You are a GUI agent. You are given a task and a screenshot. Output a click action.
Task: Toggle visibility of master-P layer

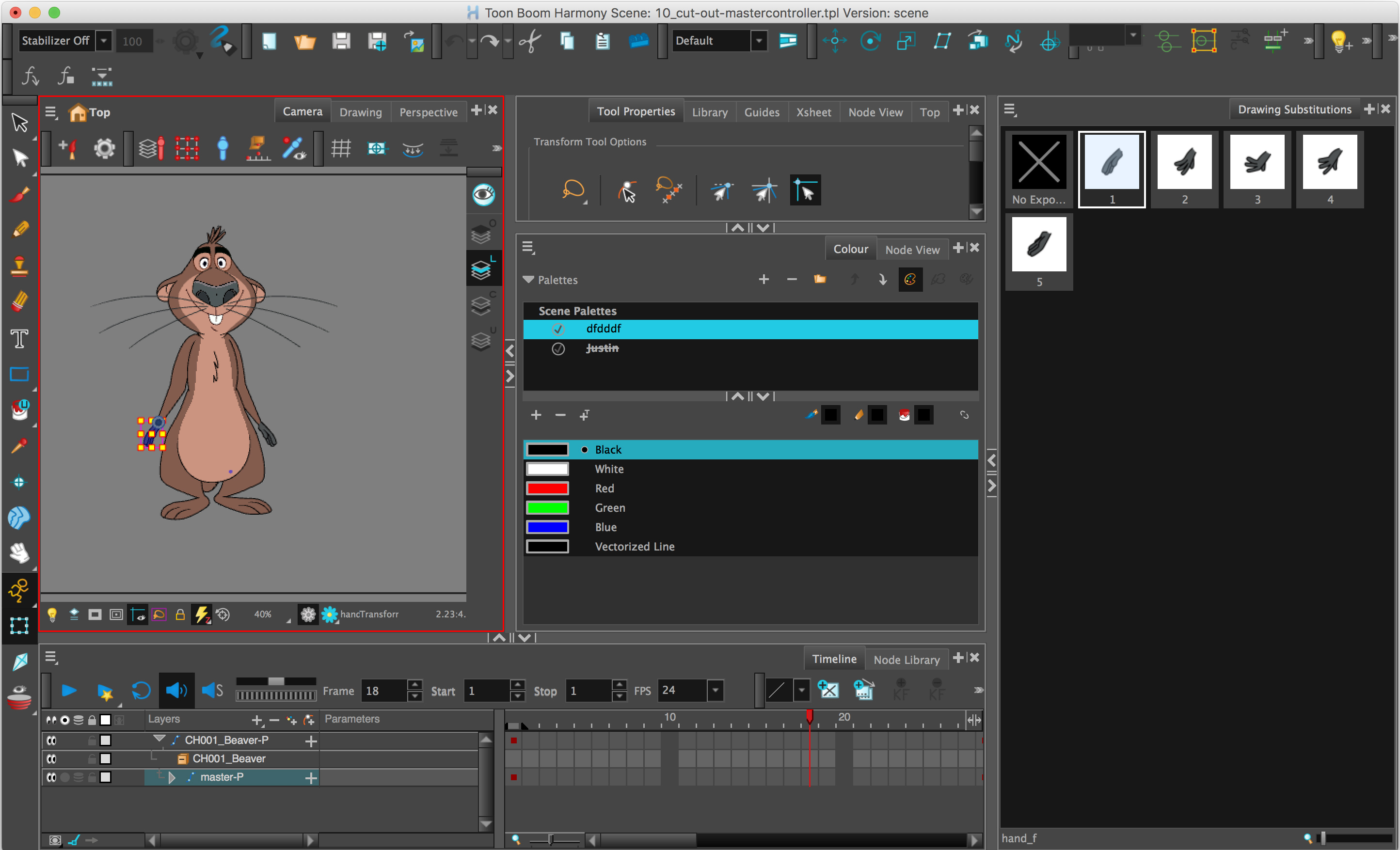(x=52, y=777)
